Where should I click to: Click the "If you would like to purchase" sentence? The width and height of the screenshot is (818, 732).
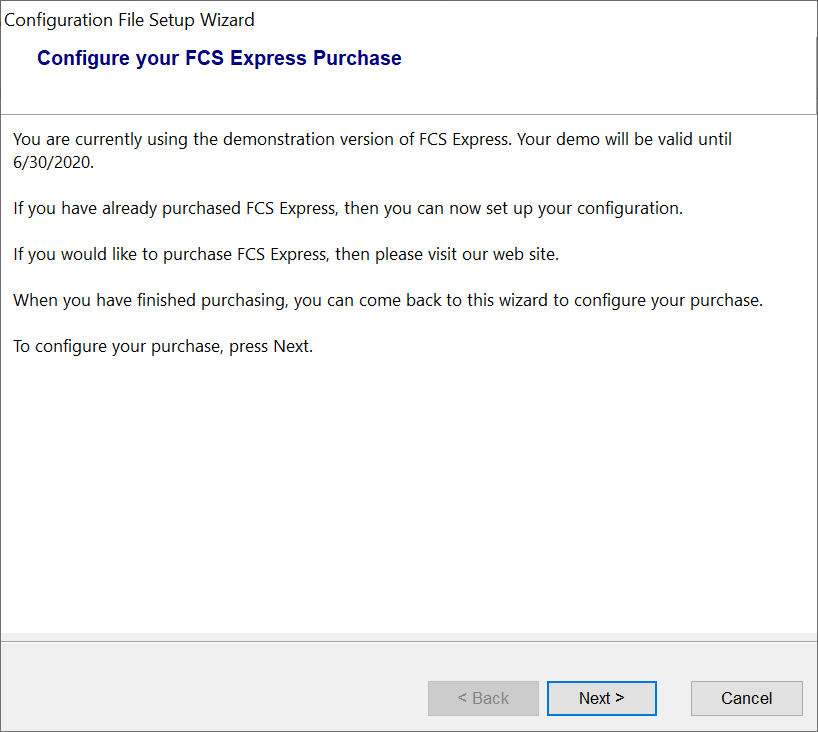pos(130,254)
